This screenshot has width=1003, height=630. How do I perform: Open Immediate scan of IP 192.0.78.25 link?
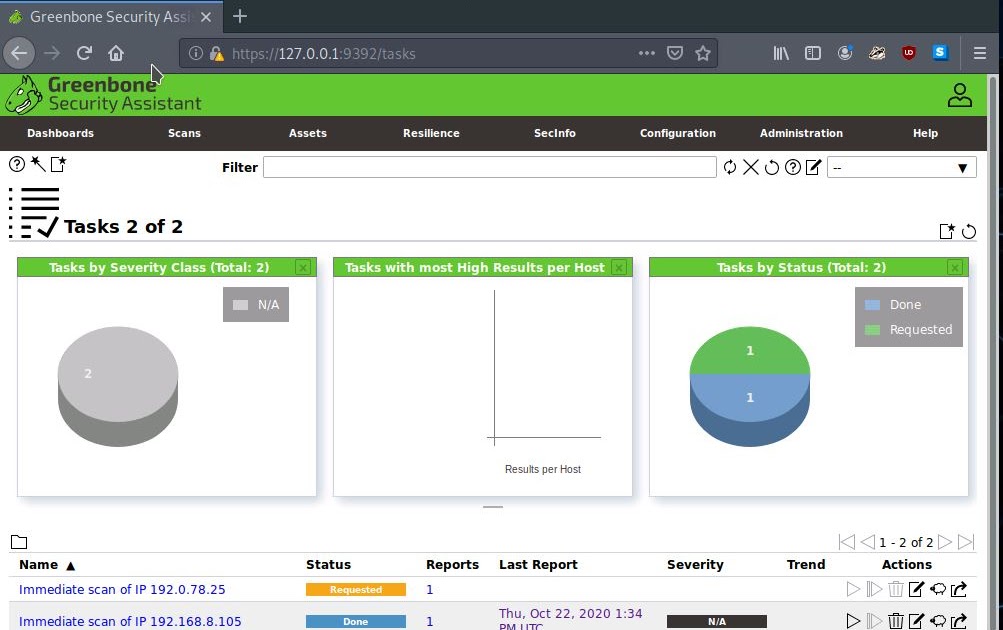[x=122, y=589]
